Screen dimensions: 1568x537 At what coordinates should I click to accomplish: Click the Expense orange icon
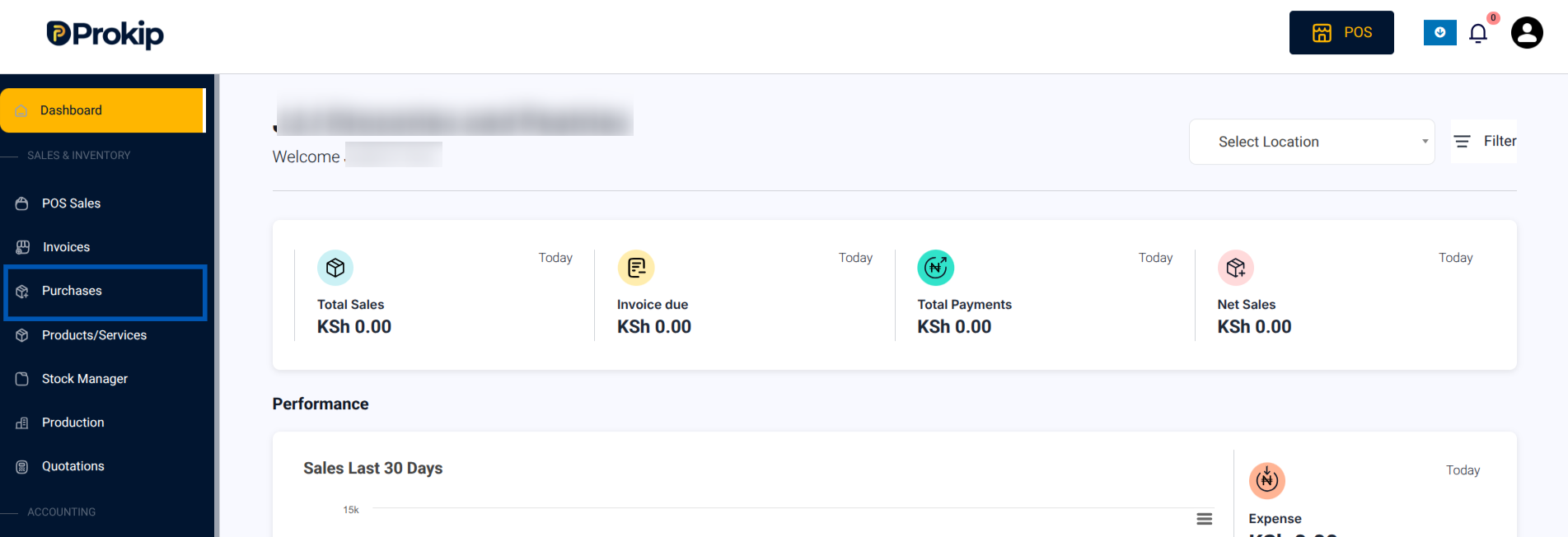pyautogui.click(x=1267, y=480)
